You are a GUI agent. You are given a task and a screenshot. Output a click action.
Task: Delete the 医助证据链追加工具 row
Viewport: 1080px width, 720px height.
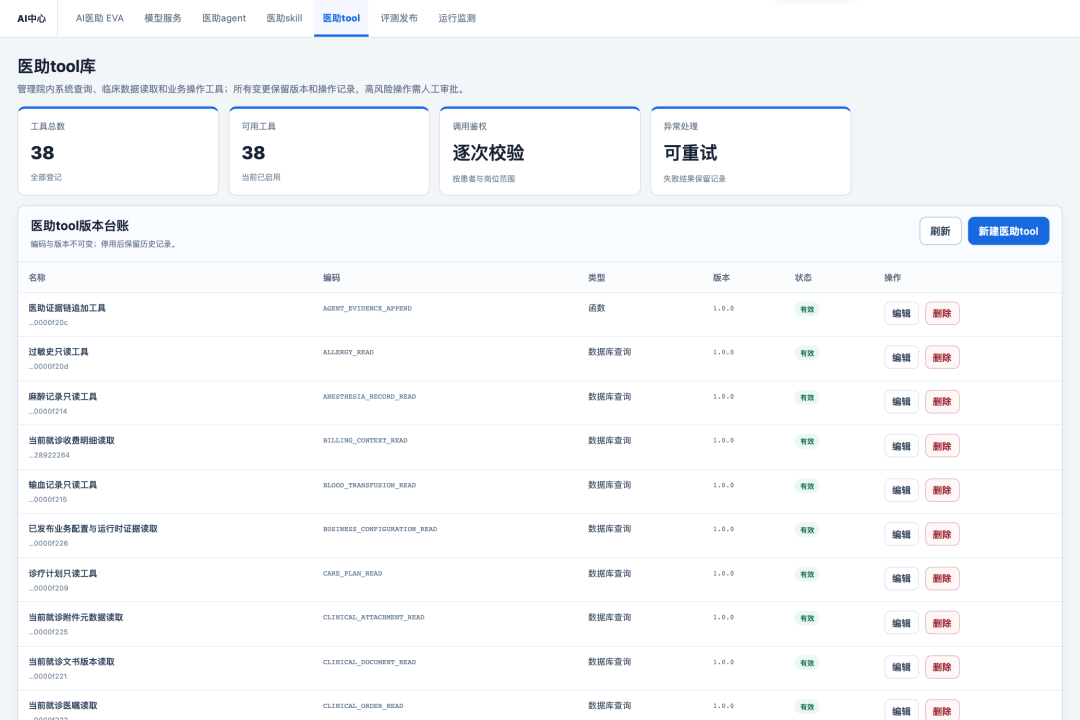[942, 313]
